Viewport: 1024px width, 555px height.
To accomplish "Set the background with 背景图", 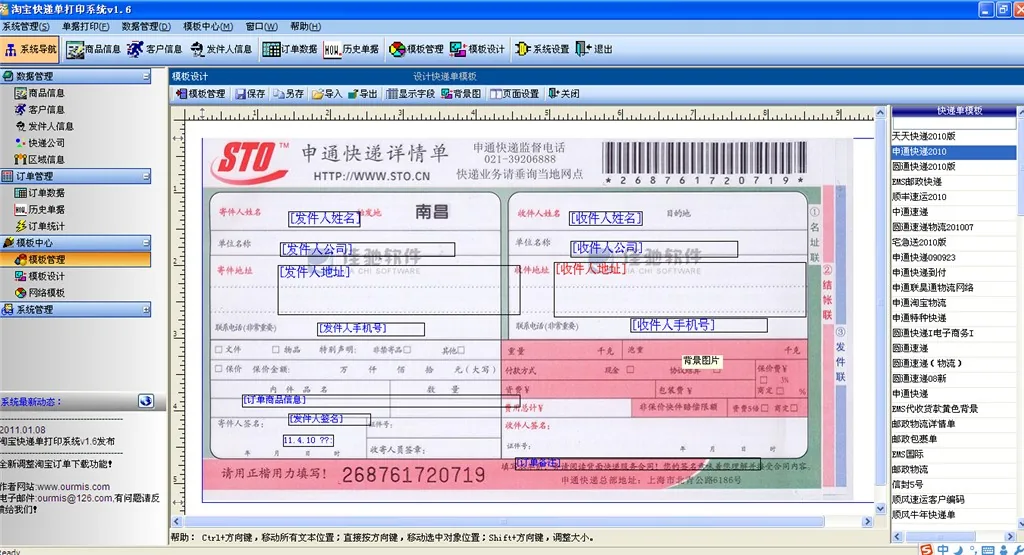I will point(461,93).
